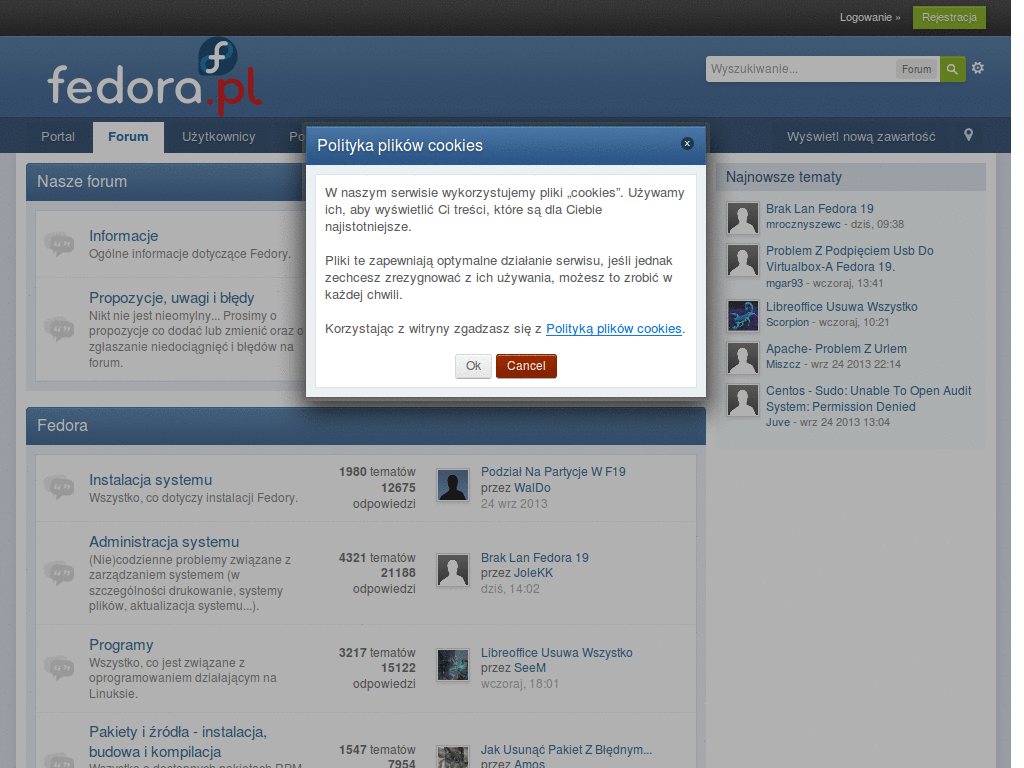Open avatar next to przez SeeM

[x=453, y=665]
